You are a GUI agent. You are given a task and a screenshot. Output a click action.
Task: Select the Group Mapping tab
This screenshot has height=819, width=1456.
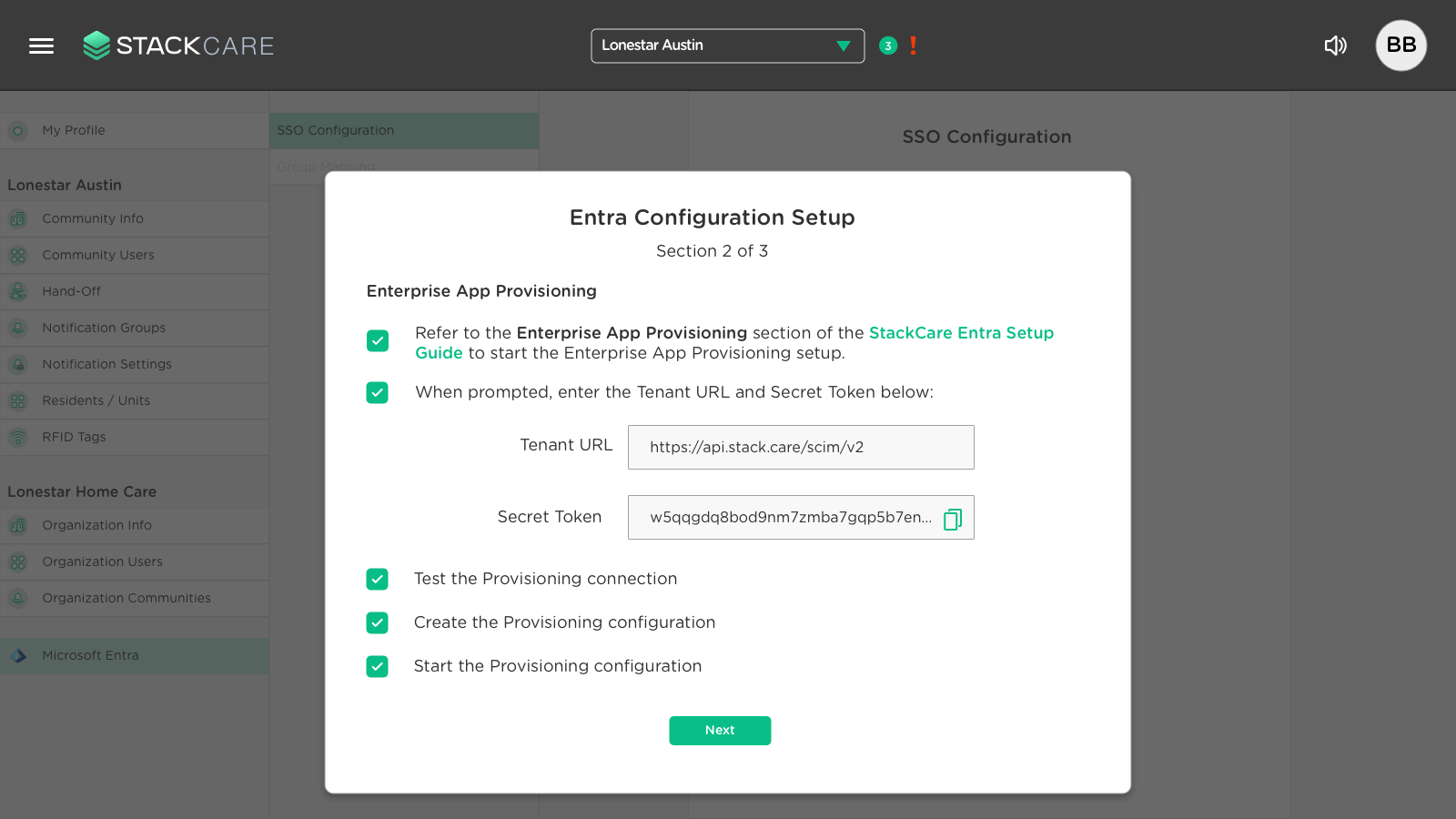[x=404, y=167]
